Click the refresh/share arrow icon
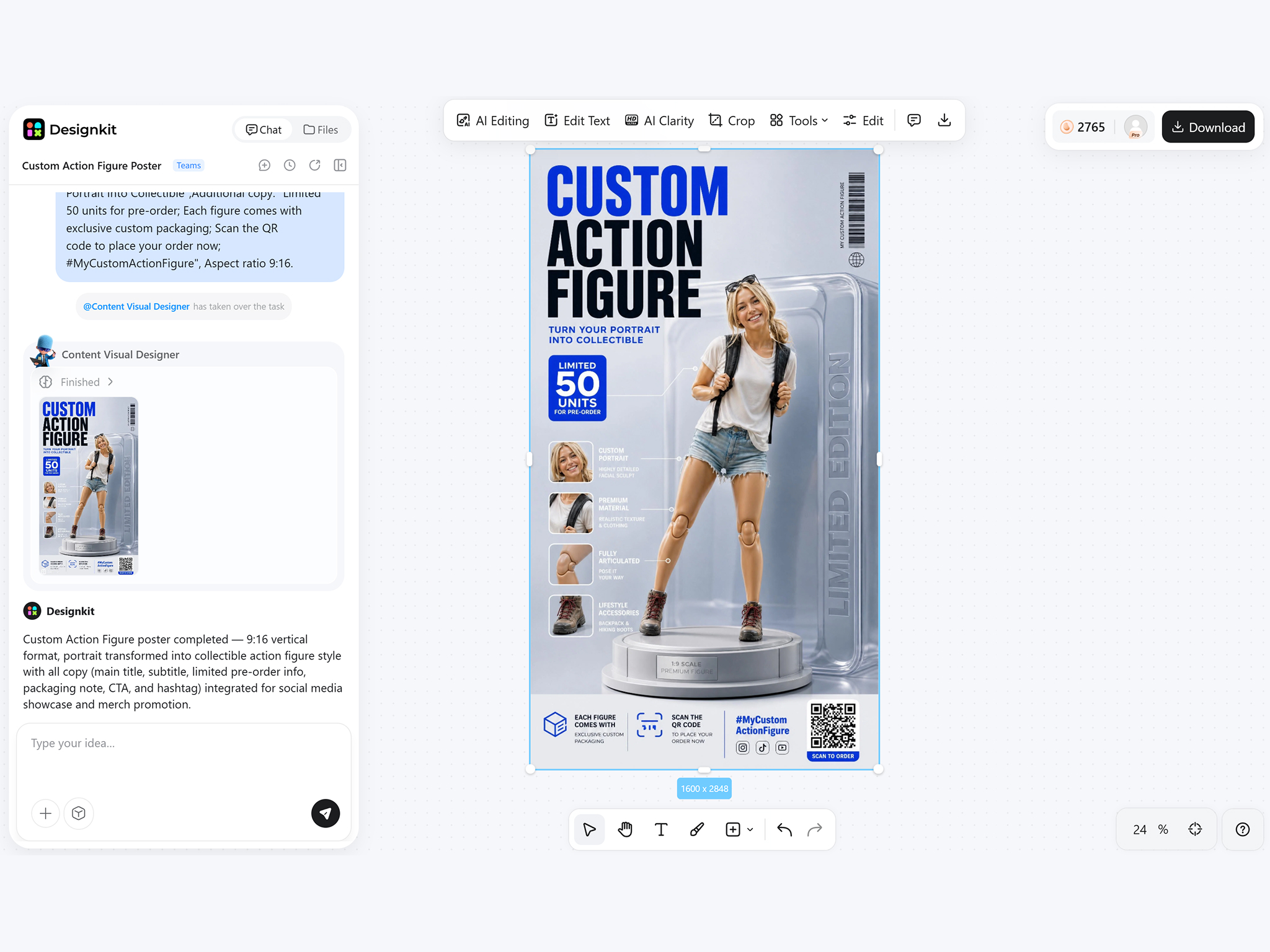Viewport: 1270px width, 952px height. [x=315, y=165]
